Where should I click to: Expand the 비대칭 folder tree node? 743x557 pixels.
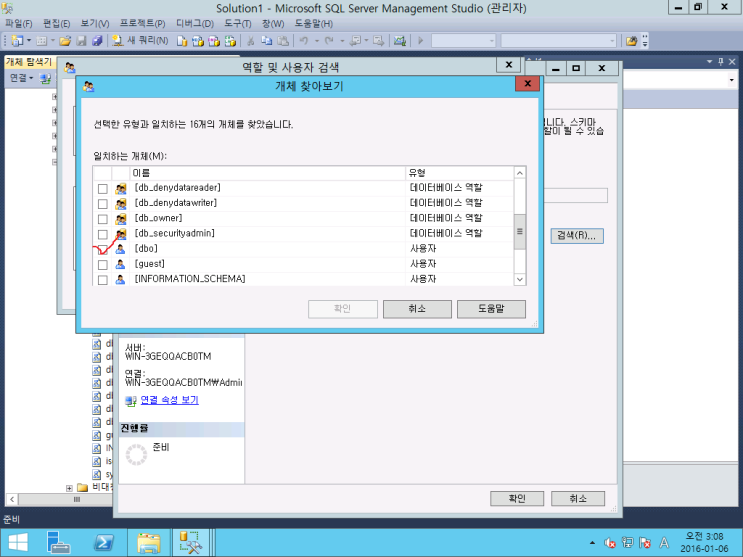(69, 488)
